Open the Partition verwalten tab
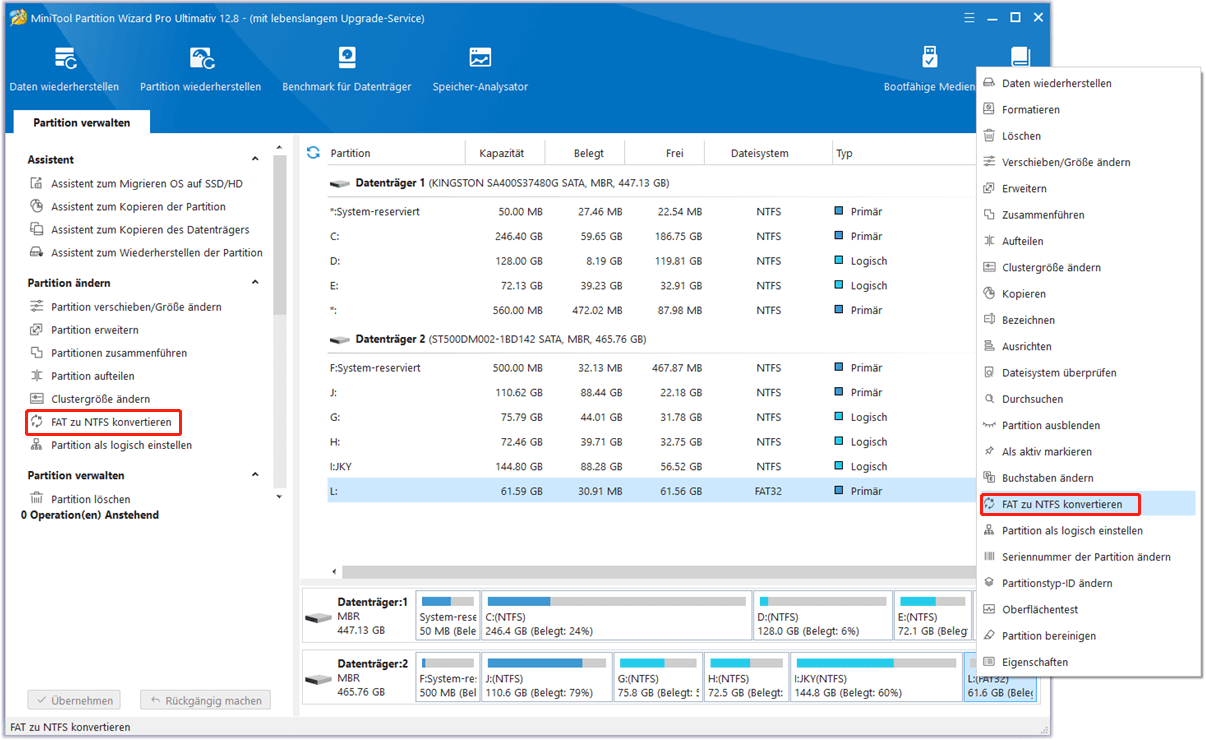1206x740 pixels. coord(81,122)
